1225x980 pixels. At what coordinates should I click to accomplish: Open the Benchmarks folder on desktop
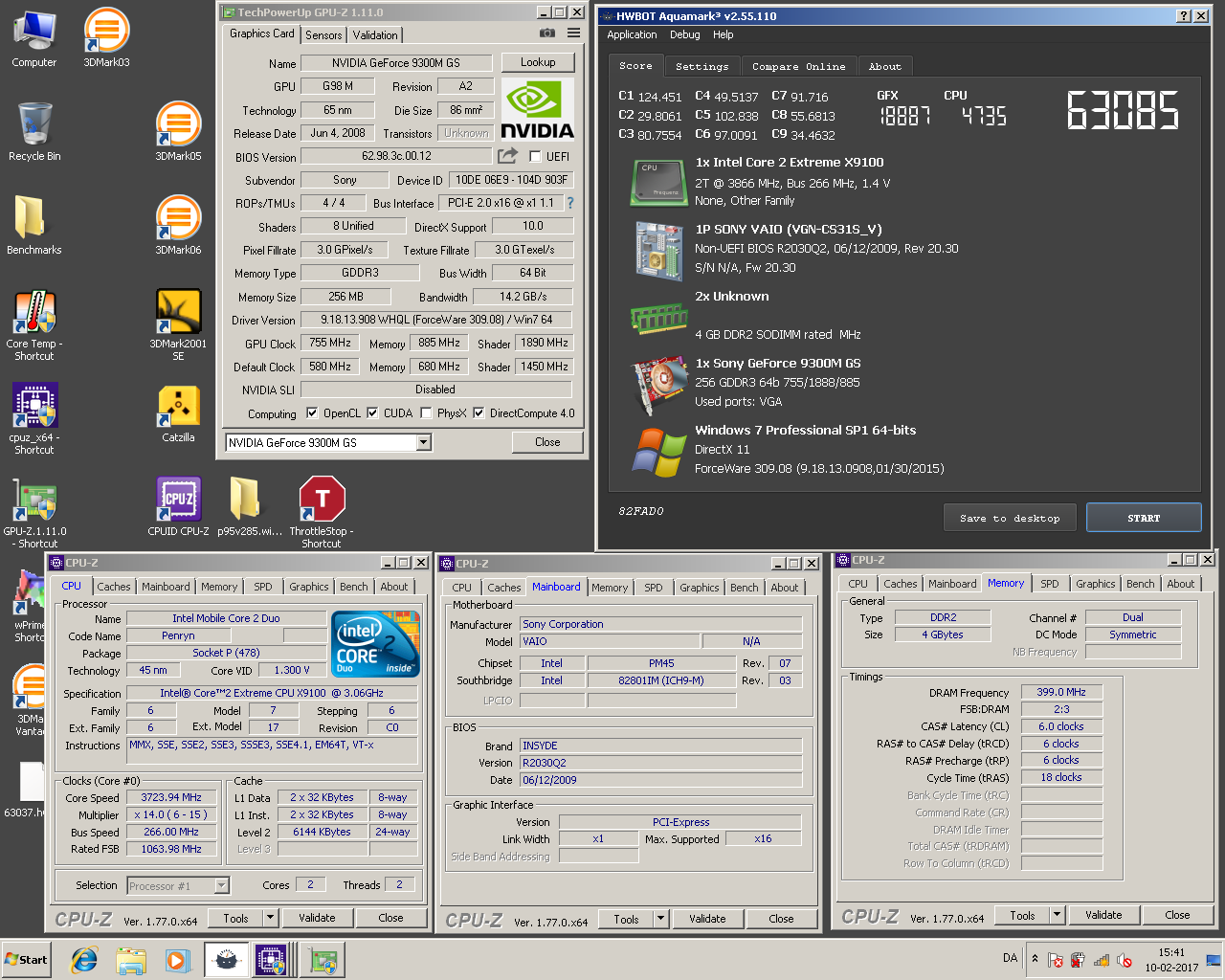[34, 226]
